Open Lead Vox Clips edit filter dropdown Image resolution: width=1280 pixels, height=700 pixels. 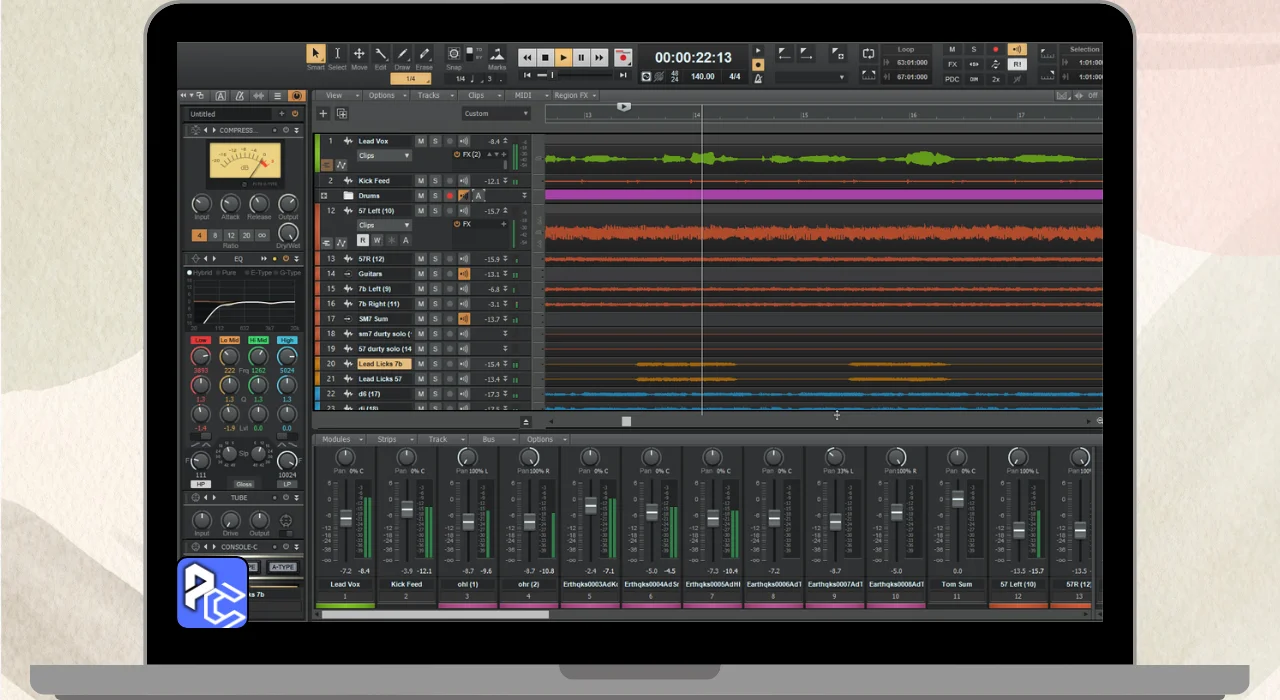[x=384, y=156]
